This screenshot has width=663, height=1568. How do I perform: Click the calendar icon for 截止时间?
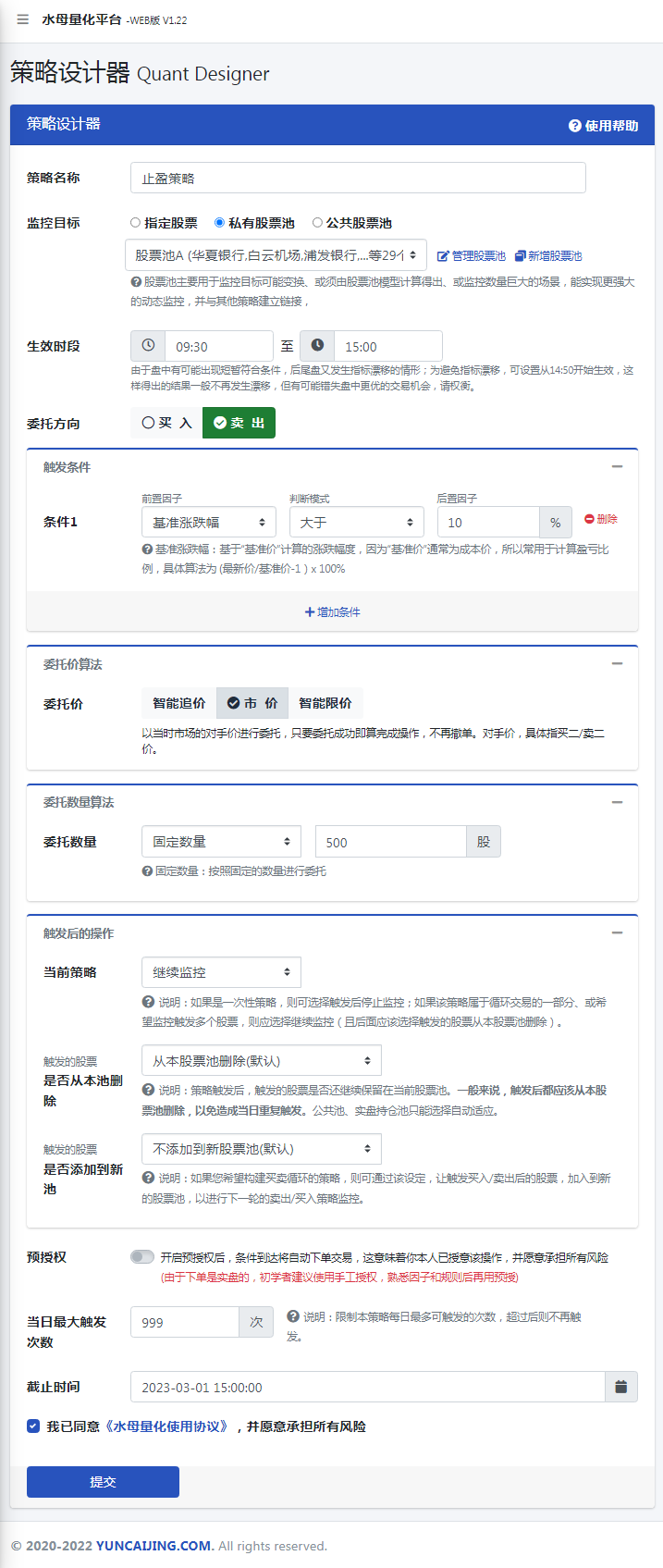(x=620, y=1387)
